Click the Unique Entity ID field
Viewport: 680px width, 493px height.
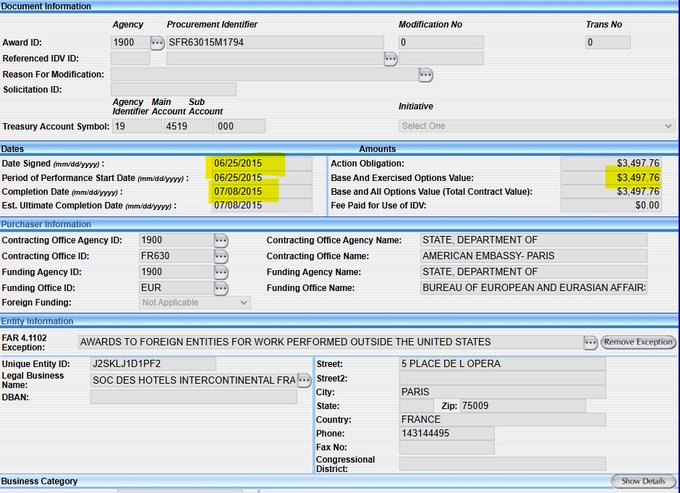[x=152, y=363]
